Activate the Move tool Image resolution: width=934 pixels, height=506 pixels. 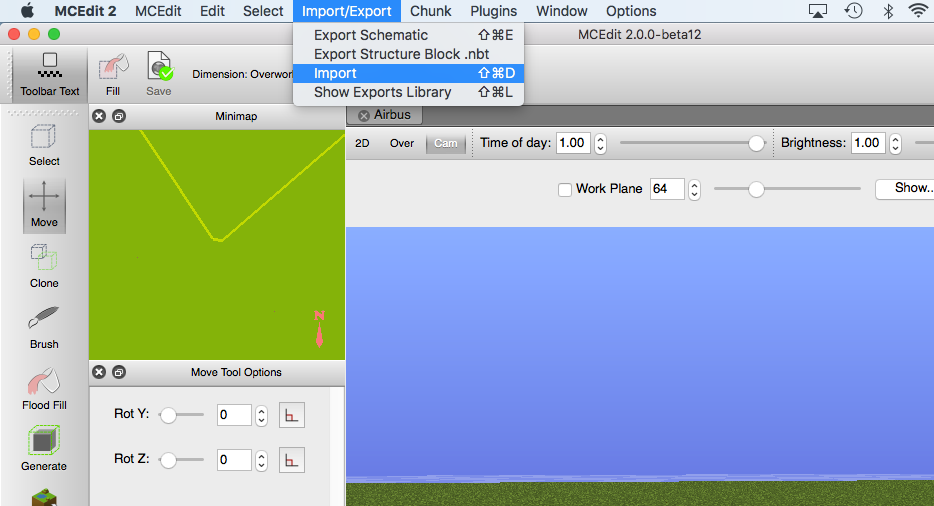click(x=44, y=206)
